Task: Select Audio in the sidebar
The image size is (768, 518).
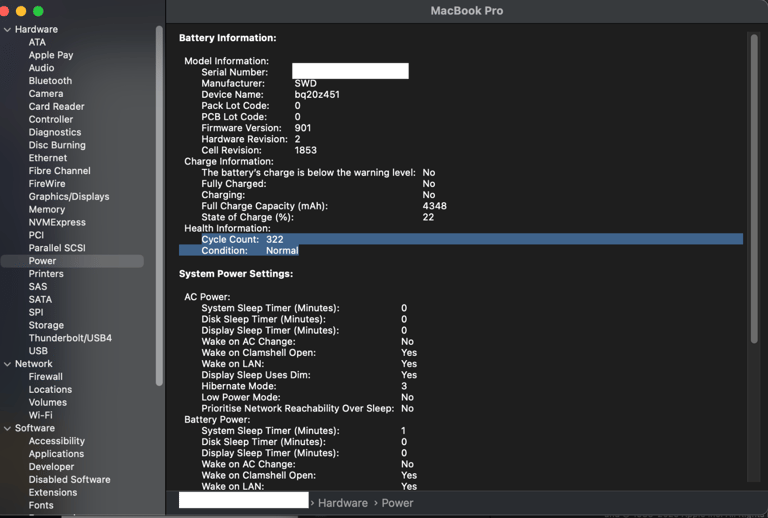Action: [41, 68]
